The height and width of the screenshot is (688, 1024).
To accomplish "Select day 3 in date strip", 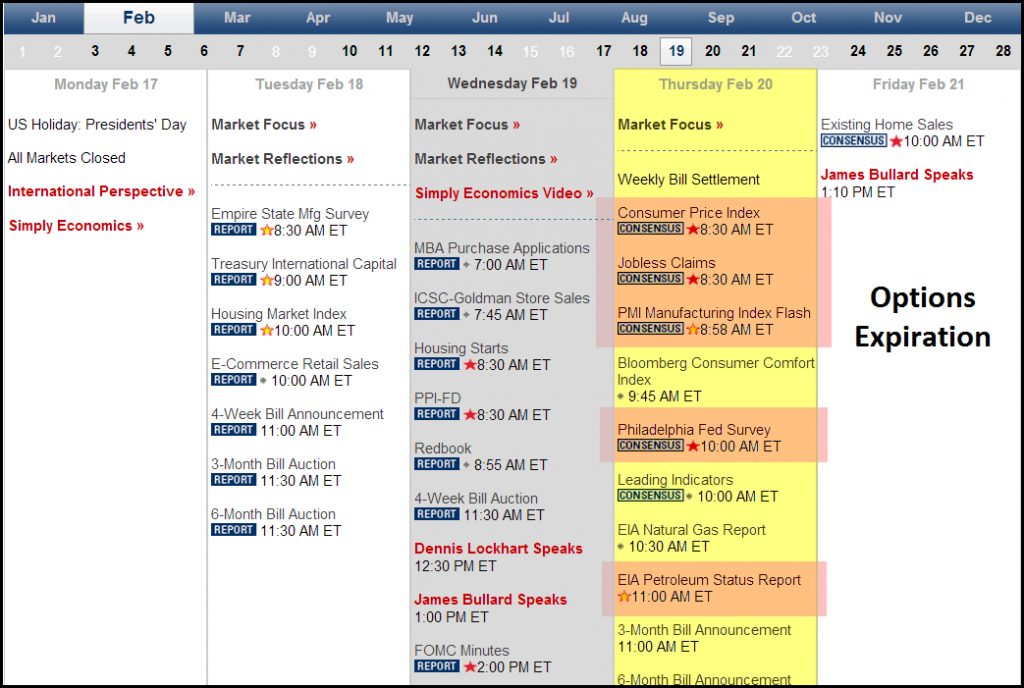I will (95, 51).
